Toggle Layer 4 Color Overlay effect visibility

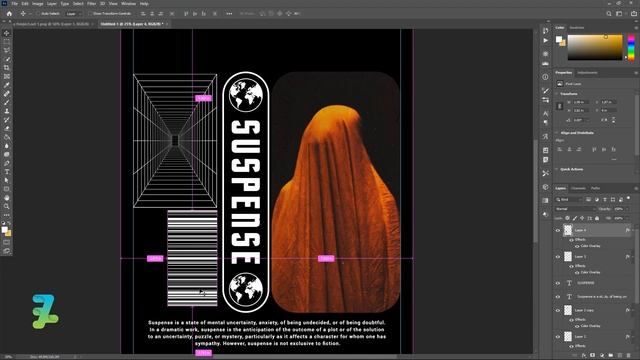click(577, 246)
